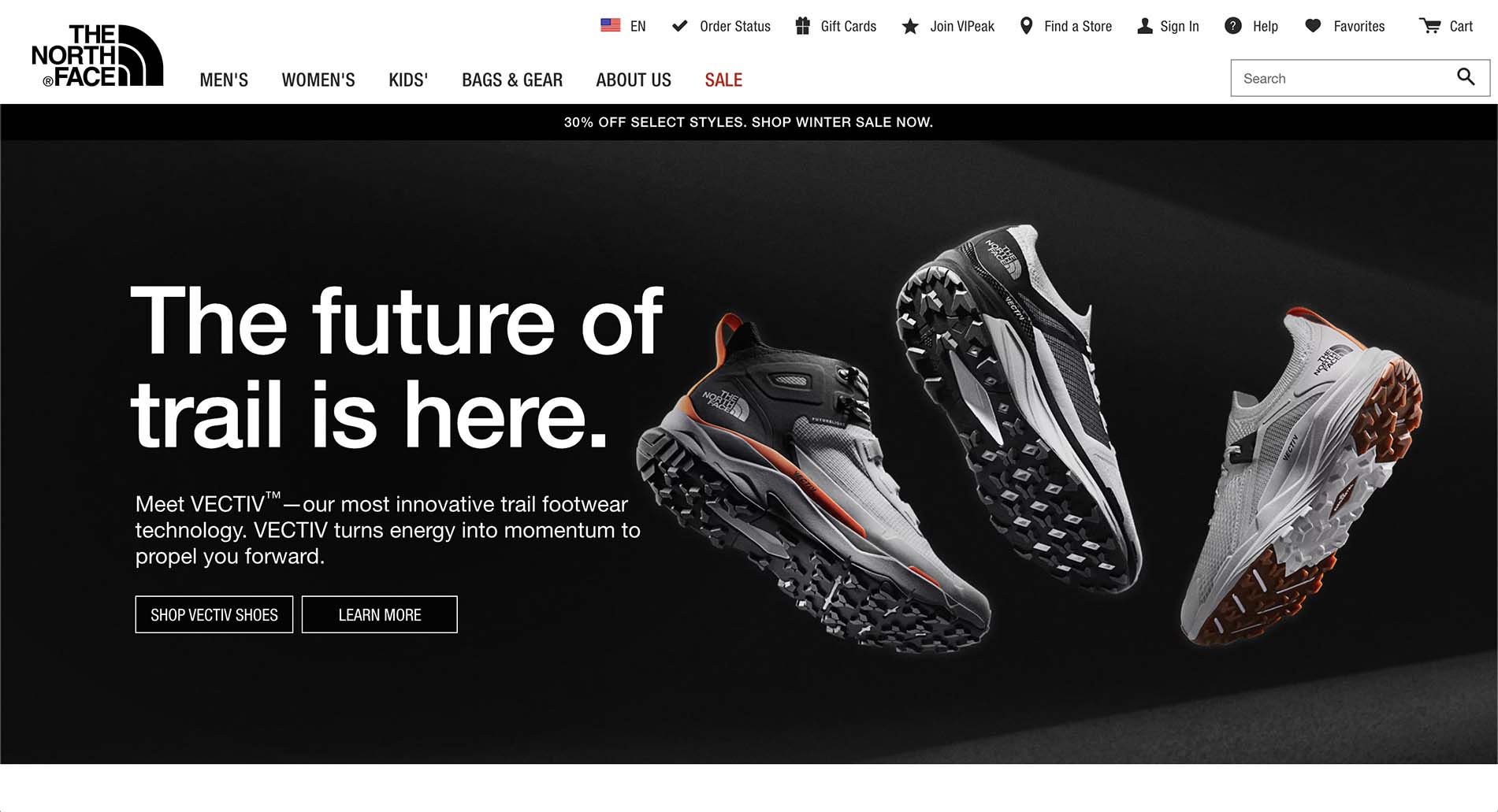Screen dimensions: 1498x812
Task: Select the US flag language icon
Action: click(x=610, y=25)
